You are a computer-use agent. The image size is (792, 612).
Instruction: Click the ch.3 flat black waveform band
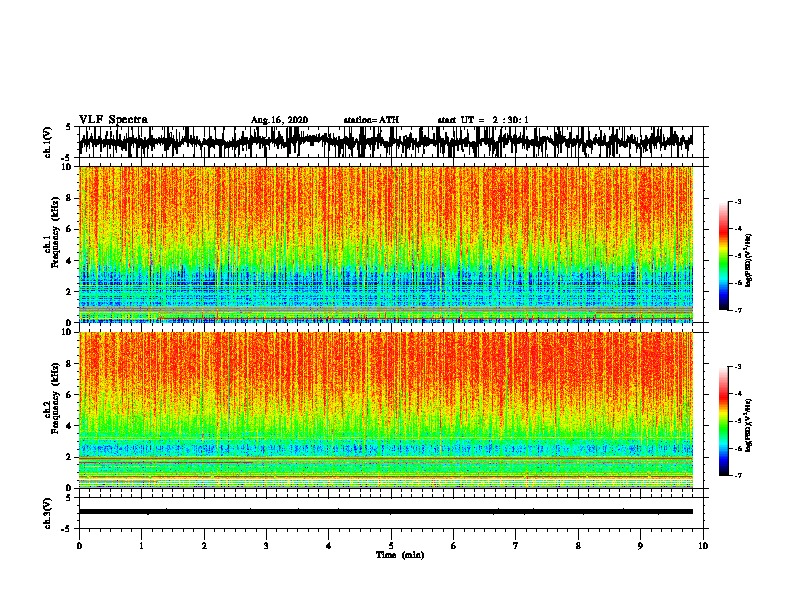tap(385, 512)
